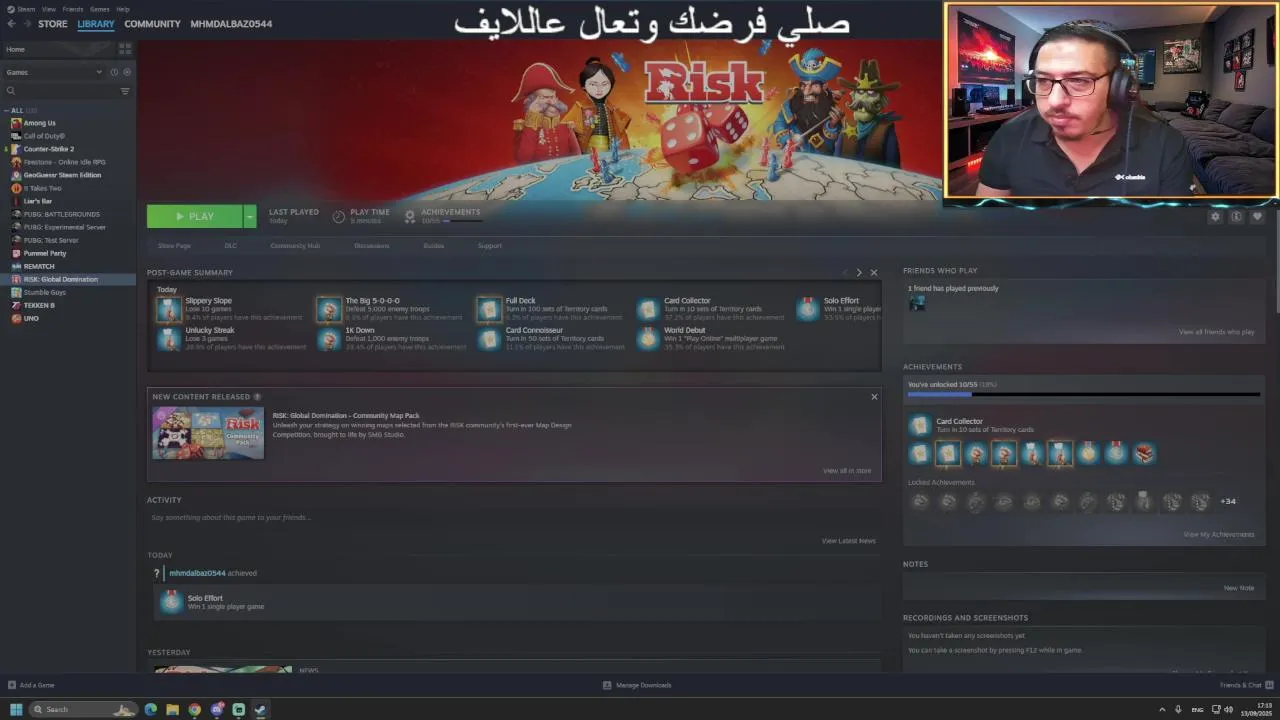Click the Slippery Slope achievement icon
1280x720 pixels.
tap(169, 309)
